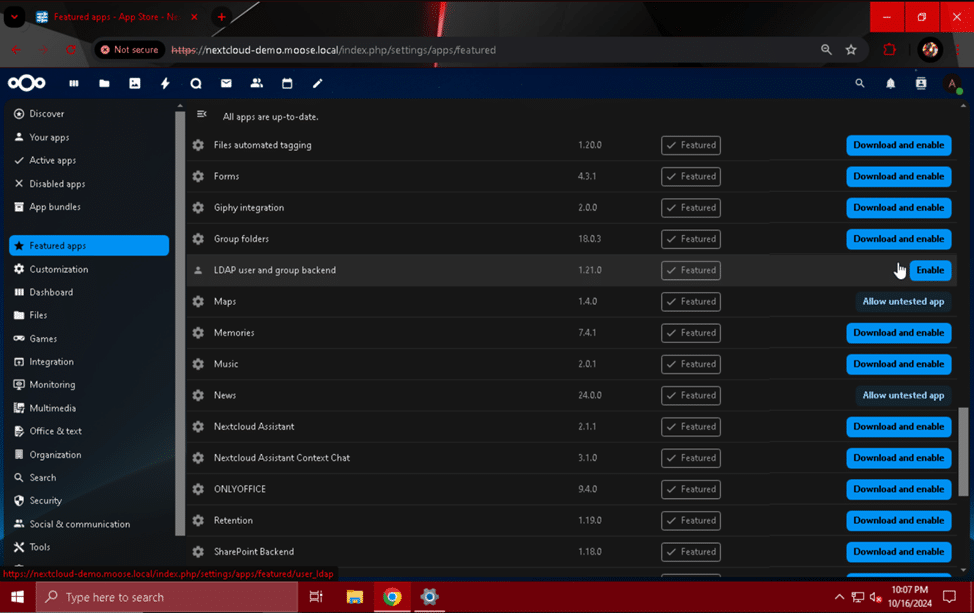Download and enable Giphy integration
The height and width of the screenshot is (613, 974).
tap(898, 207)
